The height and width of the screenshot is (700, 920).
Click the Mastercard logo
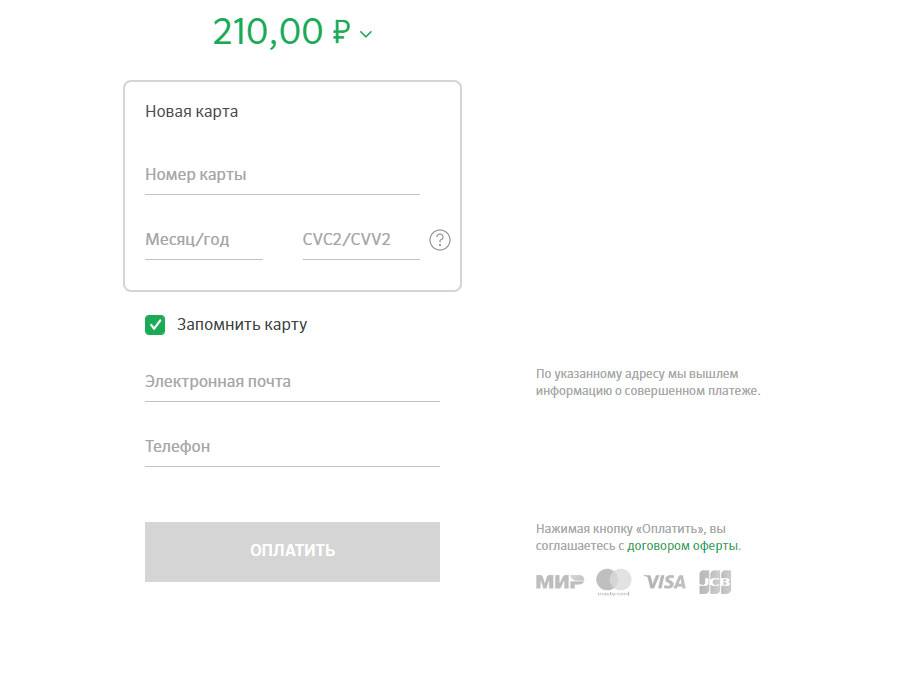click(614, 581)
